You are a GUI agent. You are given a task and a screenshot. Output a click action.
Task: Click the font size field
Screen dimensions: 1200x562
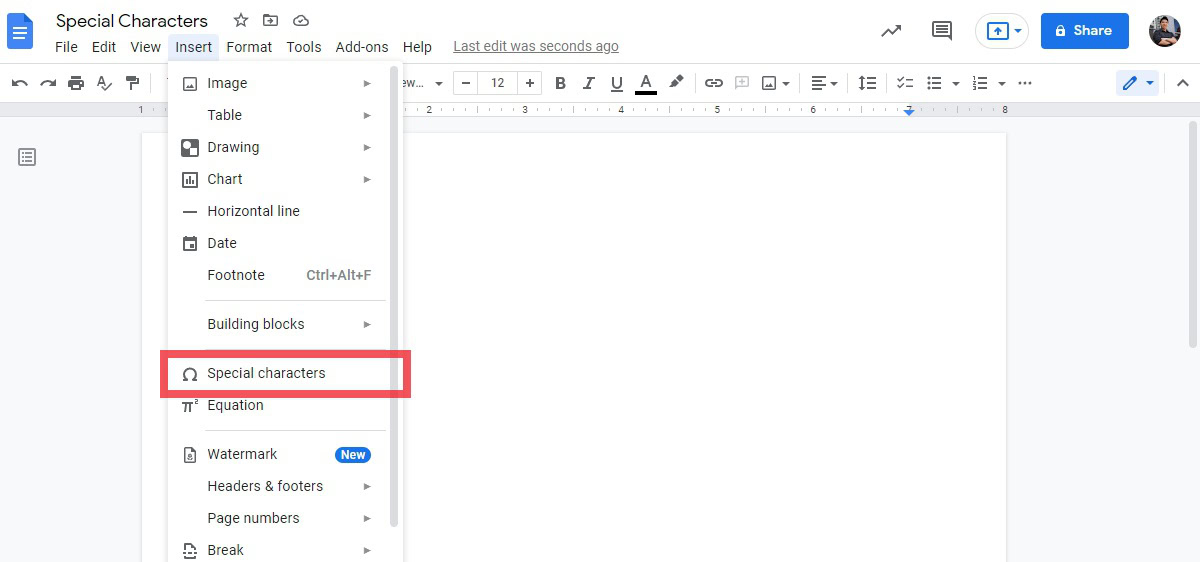tap(497, 83)
